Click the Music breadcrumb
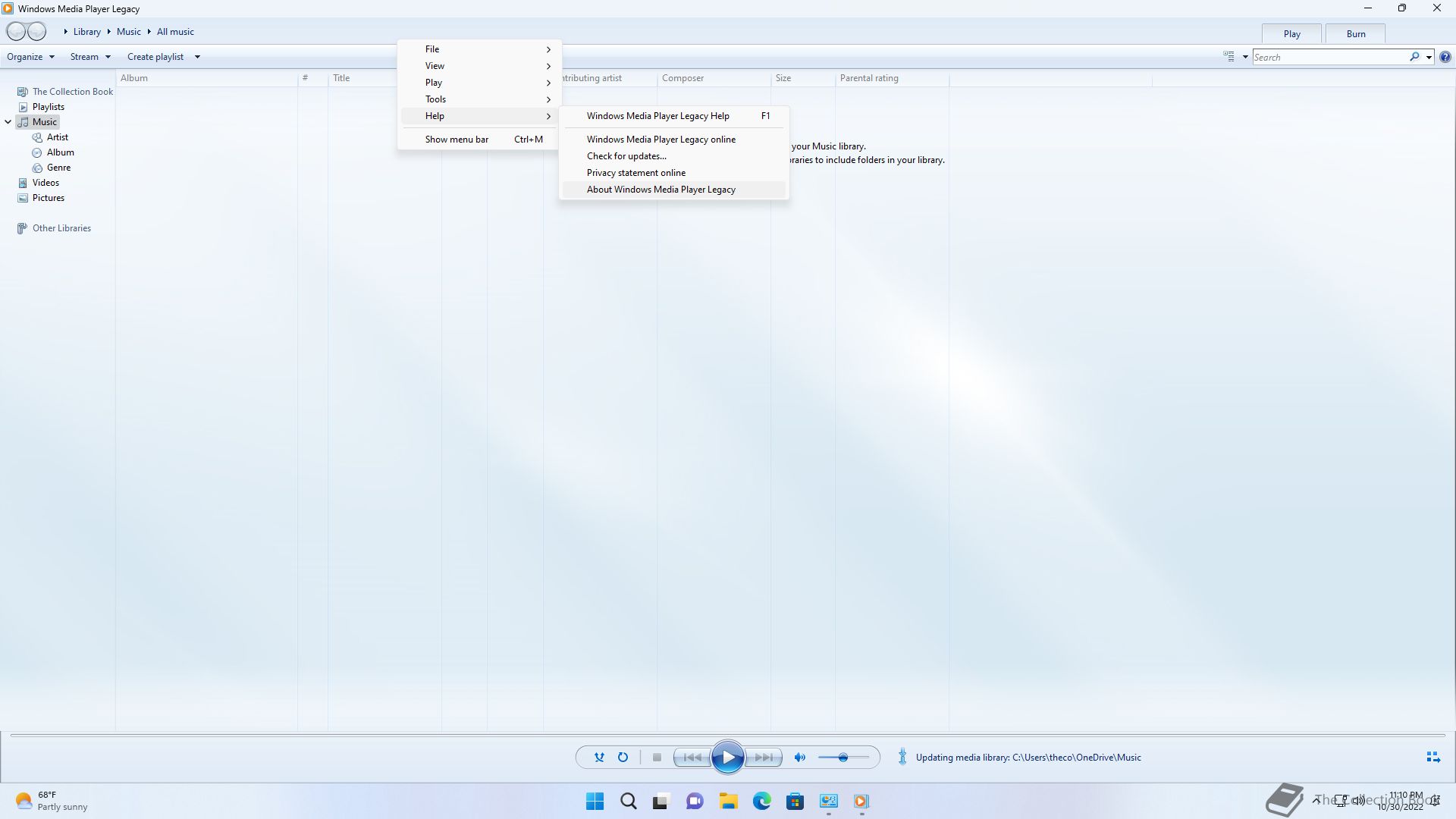 point(128,32)
